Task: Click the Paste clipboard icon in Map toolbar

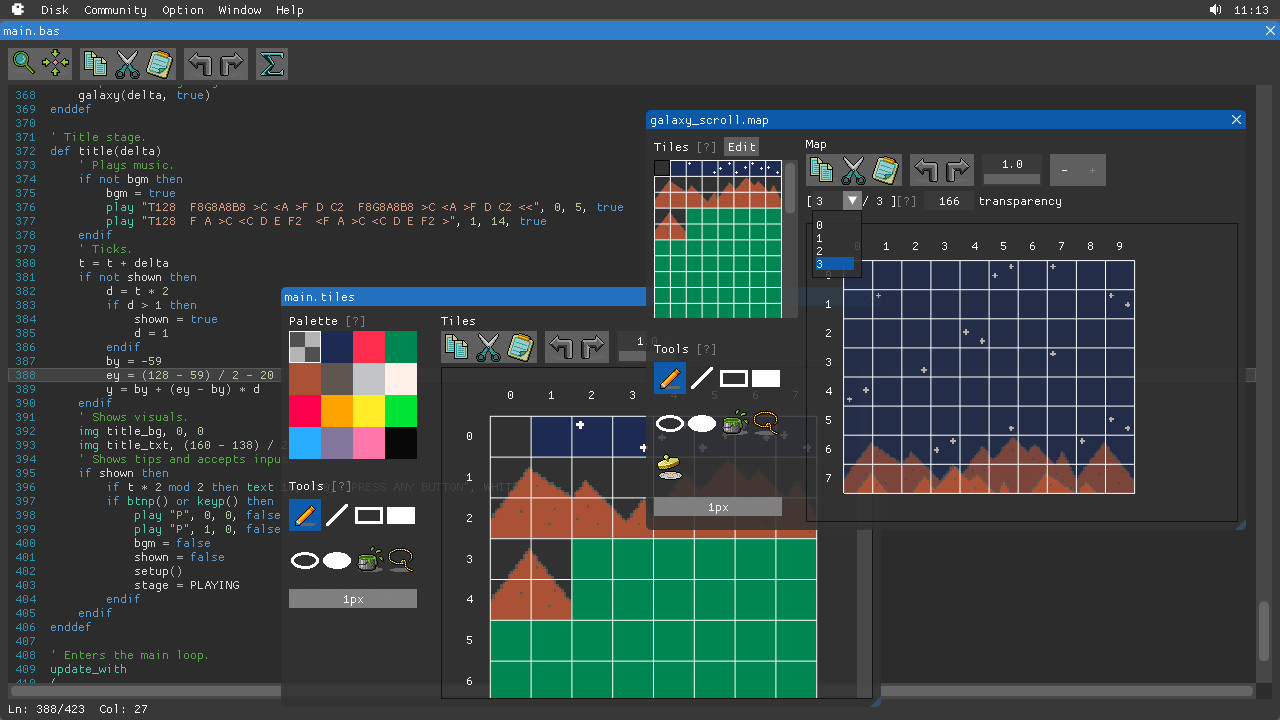Action: (886, 170)
